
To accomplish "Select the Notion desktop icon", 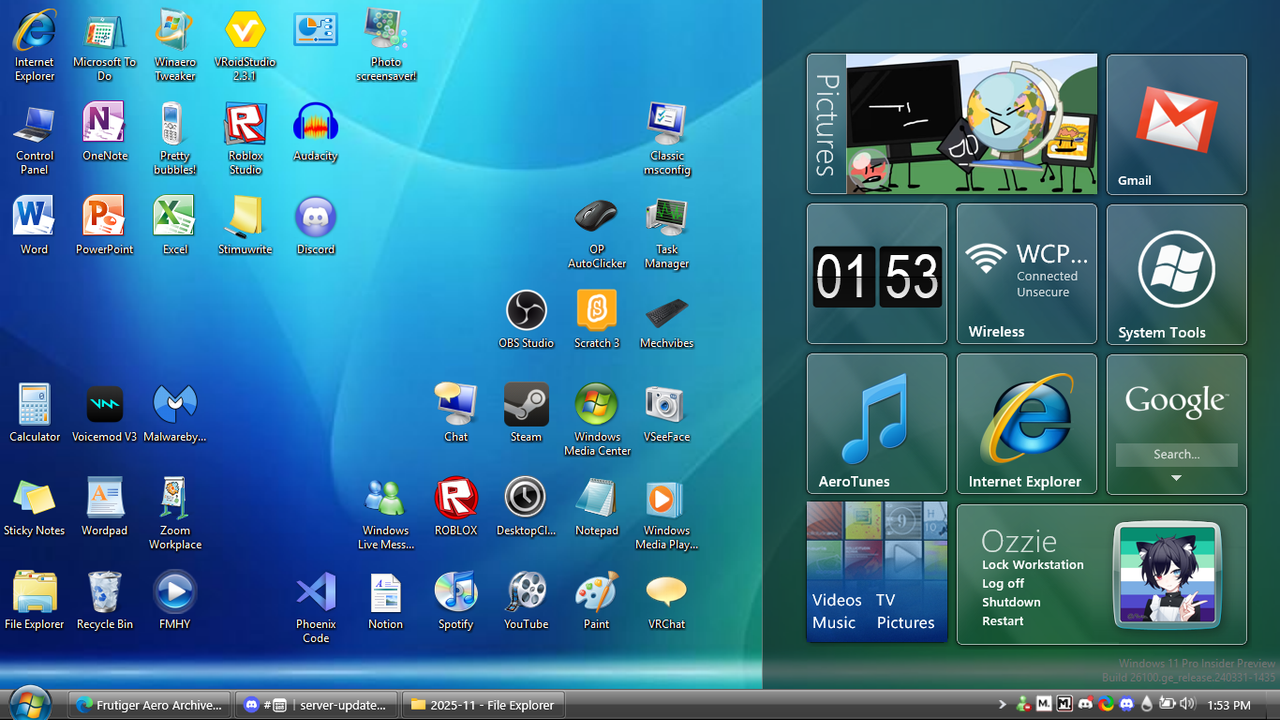I will (386, 601).
